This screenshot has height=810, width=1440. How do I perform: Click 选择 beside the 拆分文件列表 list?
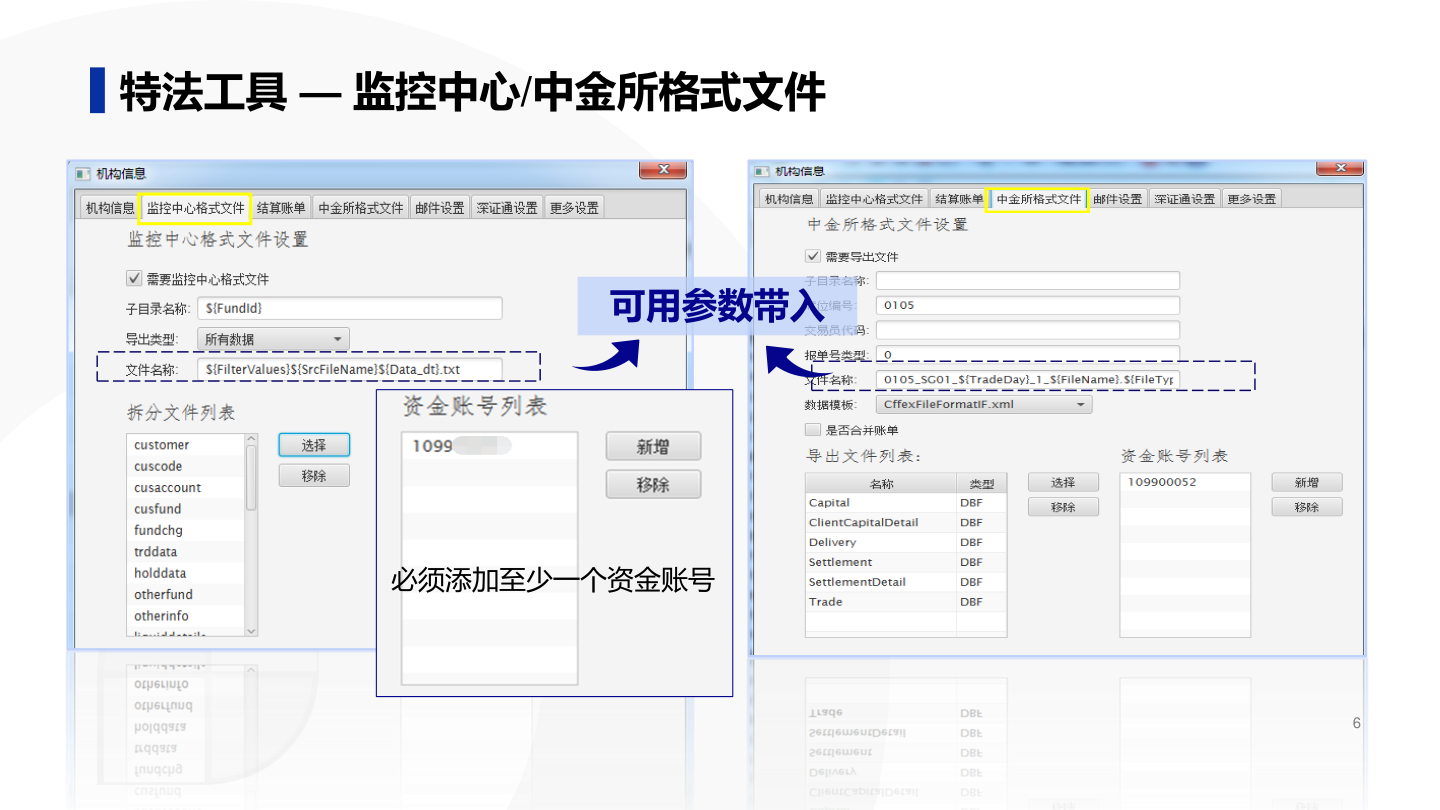click(314, 445)
